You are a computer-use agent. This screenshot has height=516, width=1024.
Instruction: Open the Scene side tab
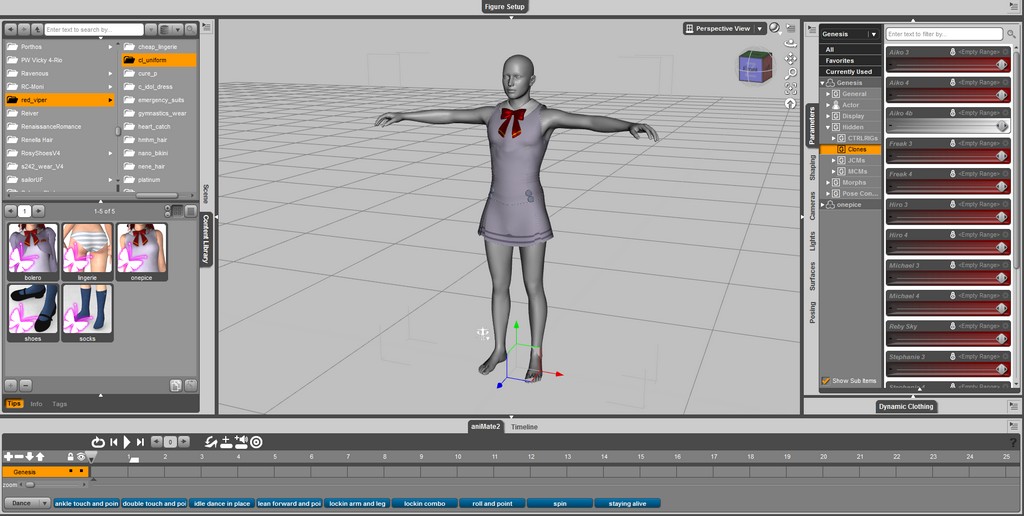click(206, 194)
